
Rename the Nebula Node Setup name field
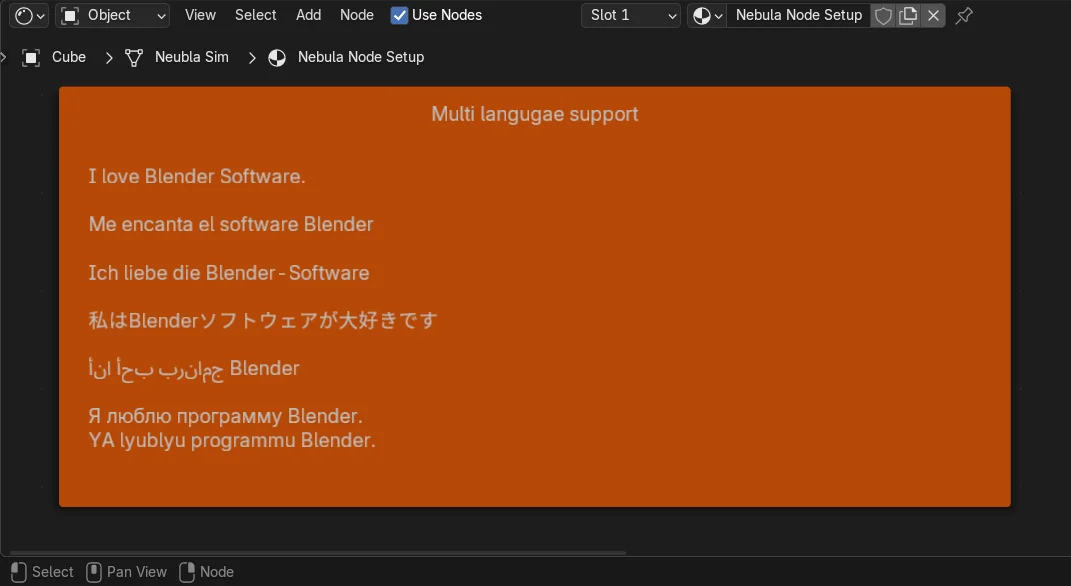798,15
